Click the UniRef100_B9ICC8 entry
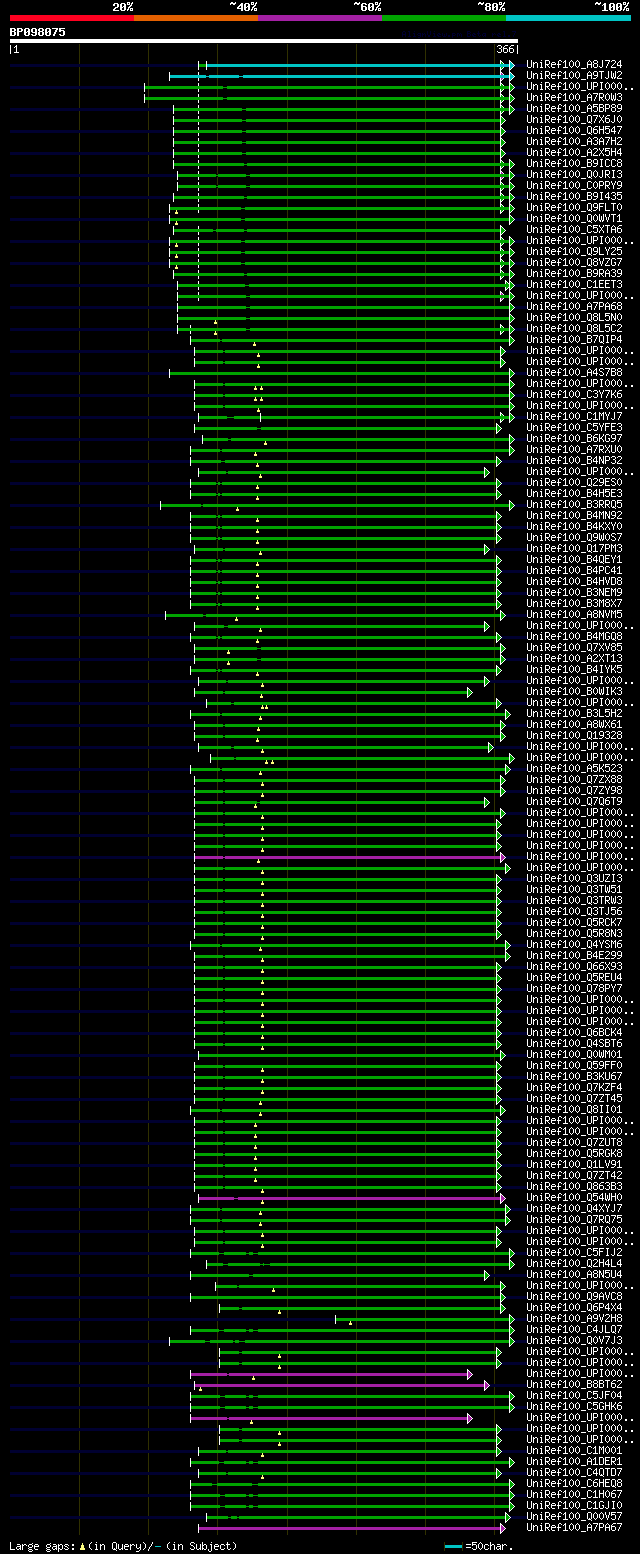Viewport: 640px width, 1554px height. point(574,164)
